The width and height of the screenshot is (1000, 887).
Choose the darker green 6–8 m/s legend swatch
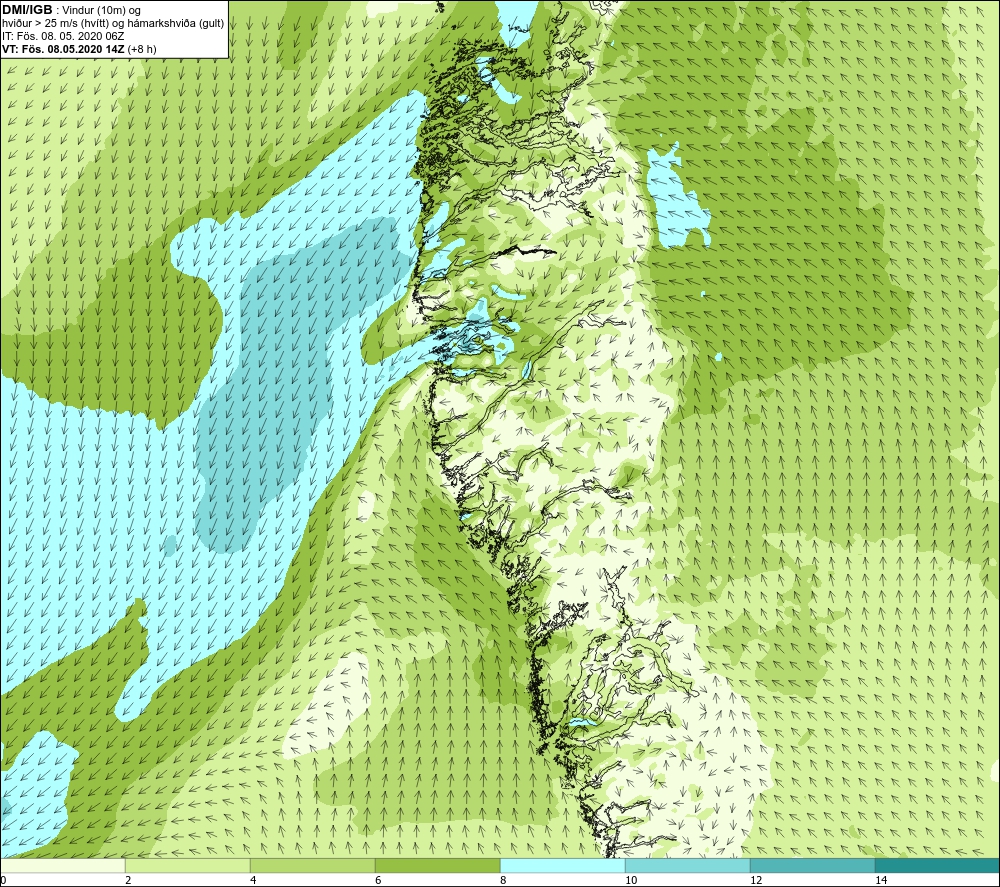438,865
